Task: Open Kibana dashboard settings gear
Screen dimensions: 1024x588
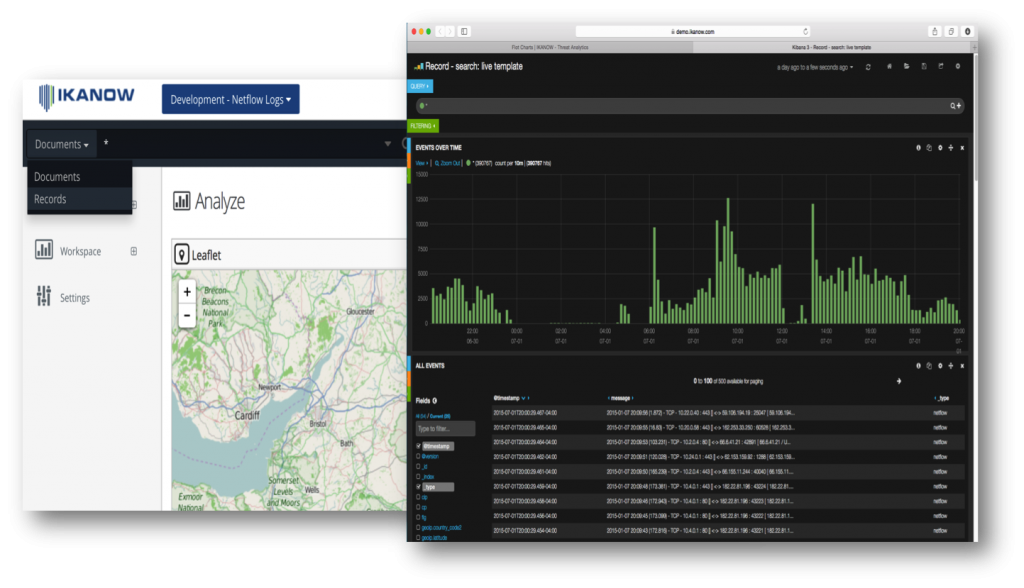Action: click(x=958, y=67)
